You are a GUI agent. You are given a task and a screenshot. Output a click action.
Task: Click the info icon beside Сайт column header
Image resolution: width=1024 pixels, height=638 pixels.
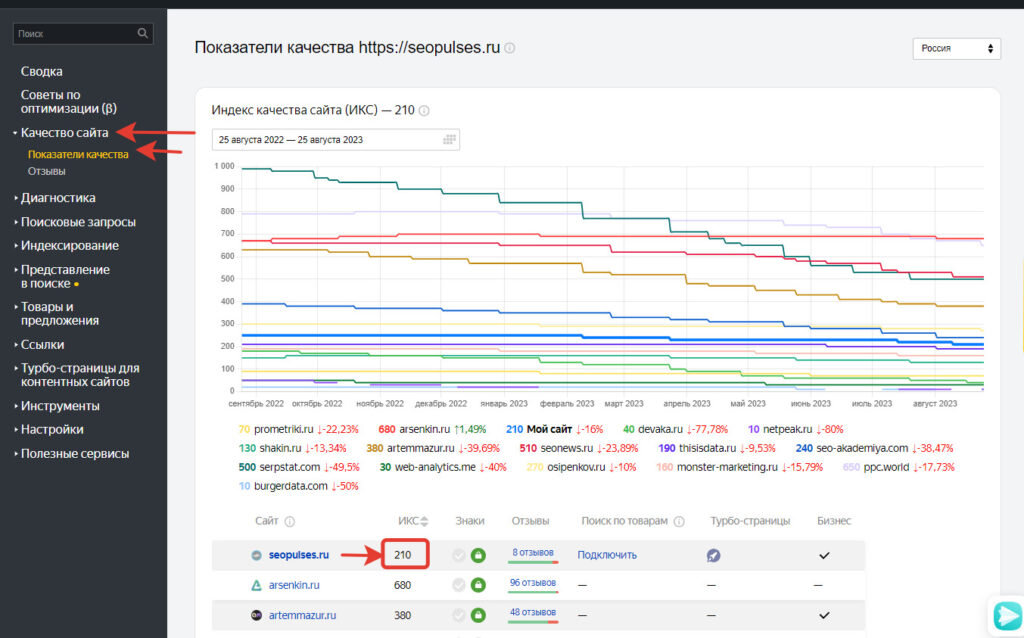[289, 521]
